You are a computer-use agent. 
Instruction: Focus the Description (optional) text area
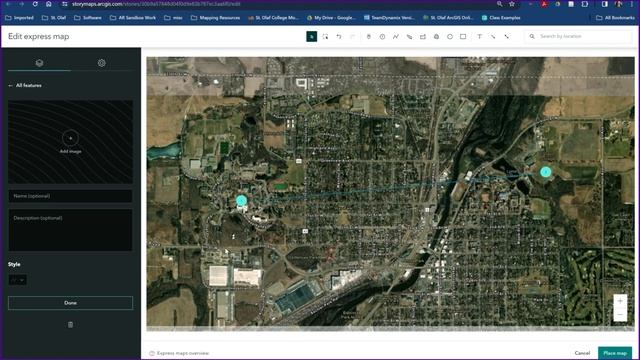70,230
